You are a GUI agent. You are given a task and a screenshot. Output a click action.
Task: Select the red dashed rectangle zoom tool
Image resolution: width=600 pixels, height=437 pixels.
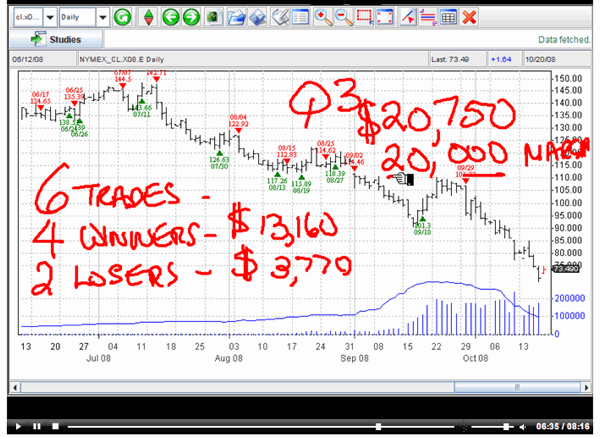coord(365,17)
